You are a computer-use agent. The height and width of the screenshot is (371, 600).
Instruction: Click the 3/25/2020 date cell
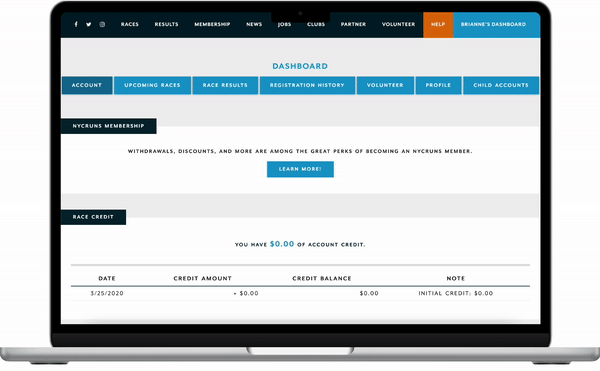point(107,293)
